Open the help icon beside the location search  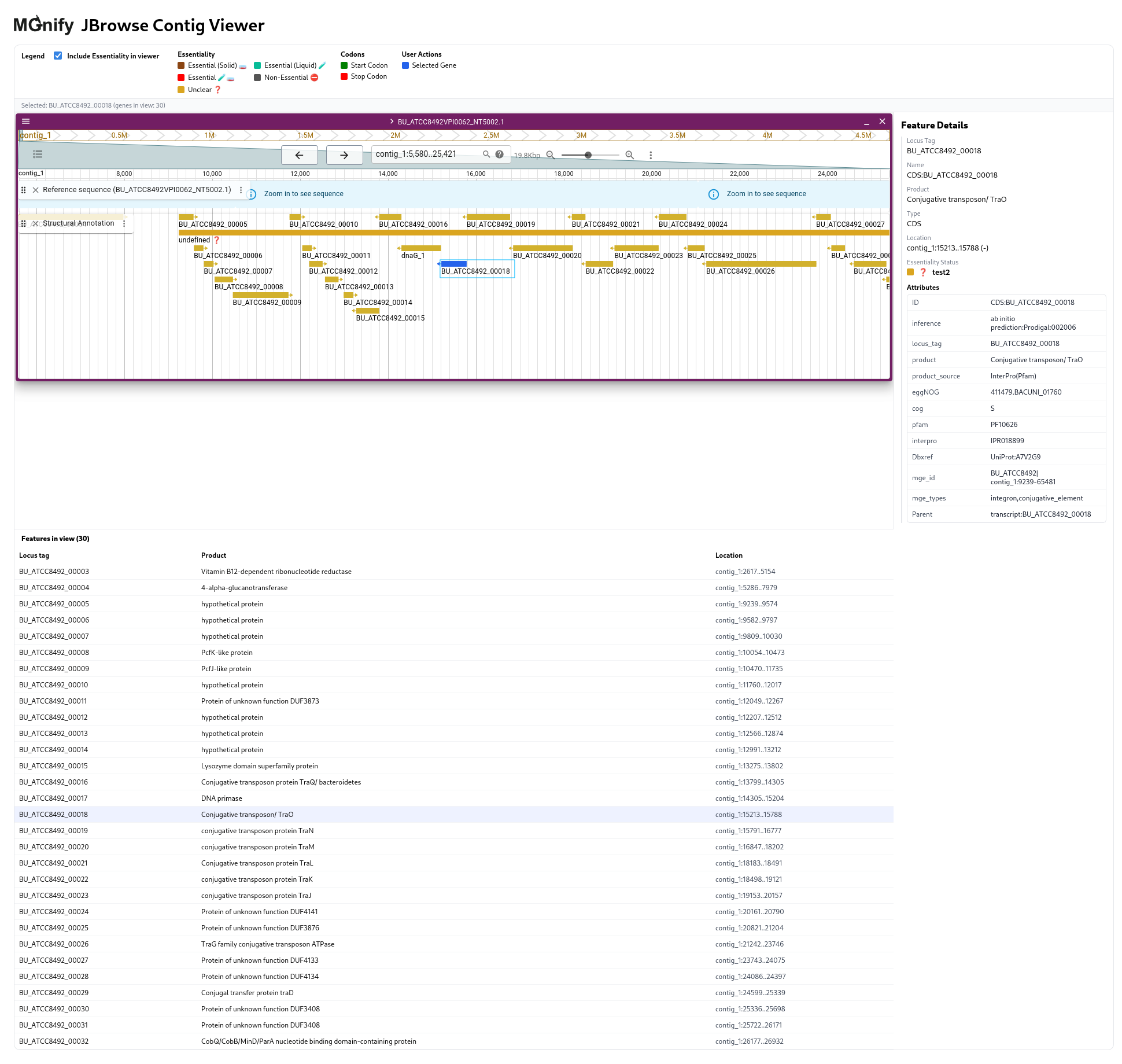(499, 154)
